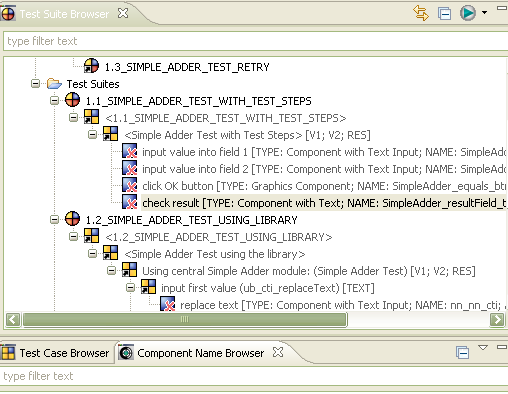The image size is (508, 394).
Task: Click the Link with Editor arrows icon
Action: click(x=421, y=13)
